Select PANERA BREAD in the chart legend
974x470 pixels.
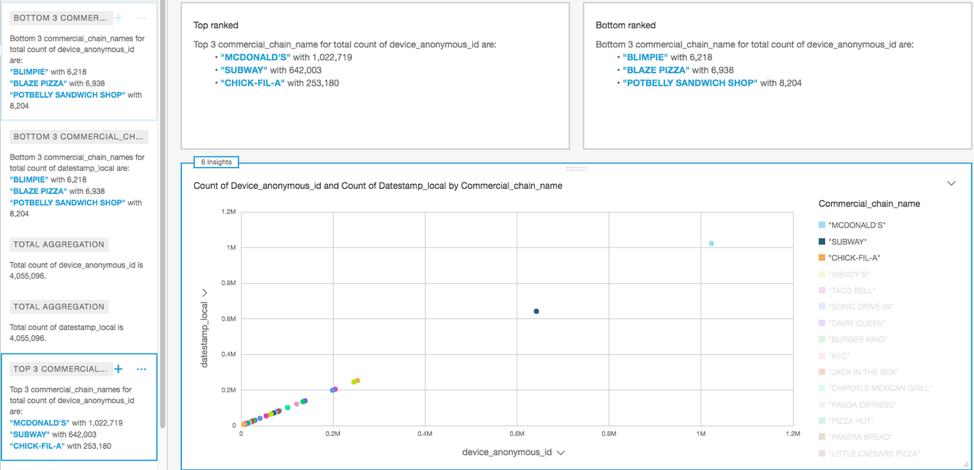(860, 437)
